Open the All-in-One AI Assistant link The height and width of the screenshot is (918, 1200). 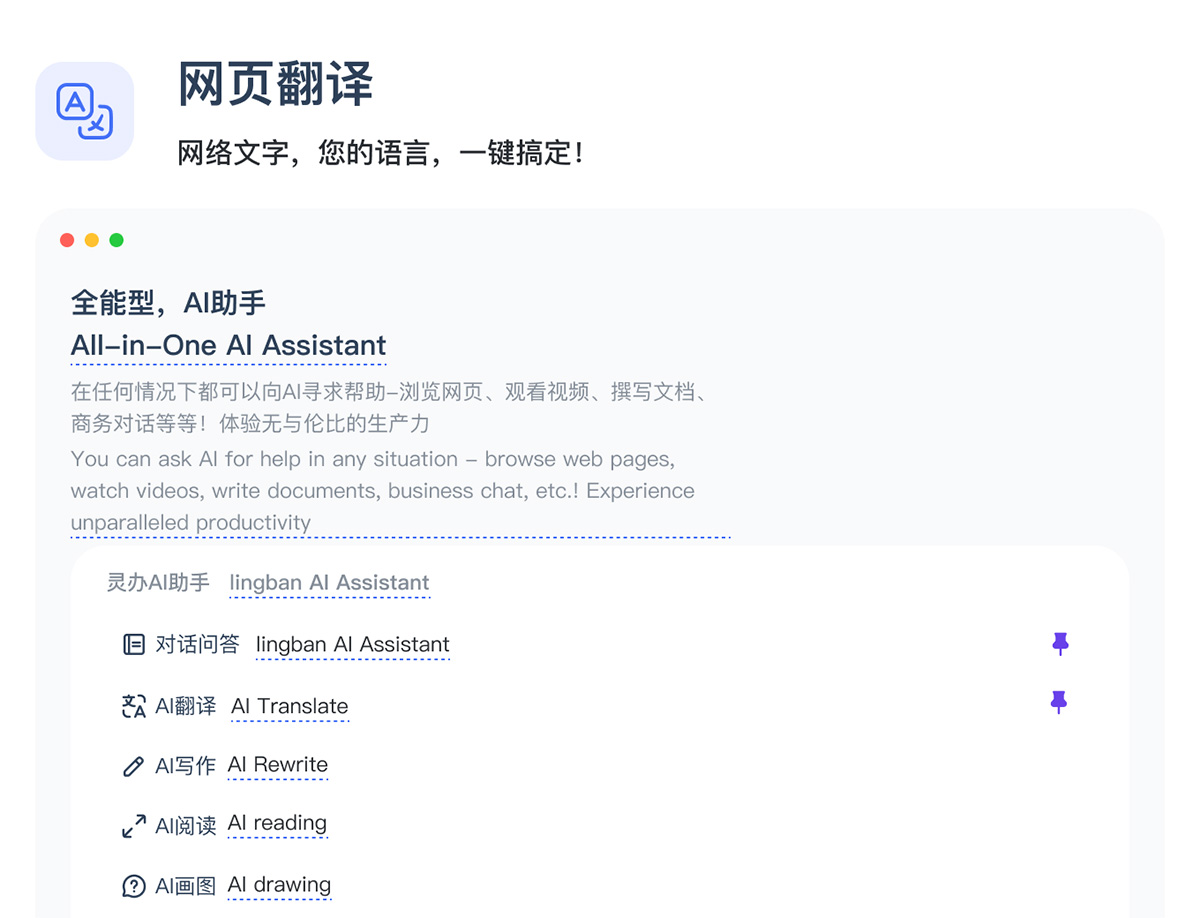pos(228,345)
